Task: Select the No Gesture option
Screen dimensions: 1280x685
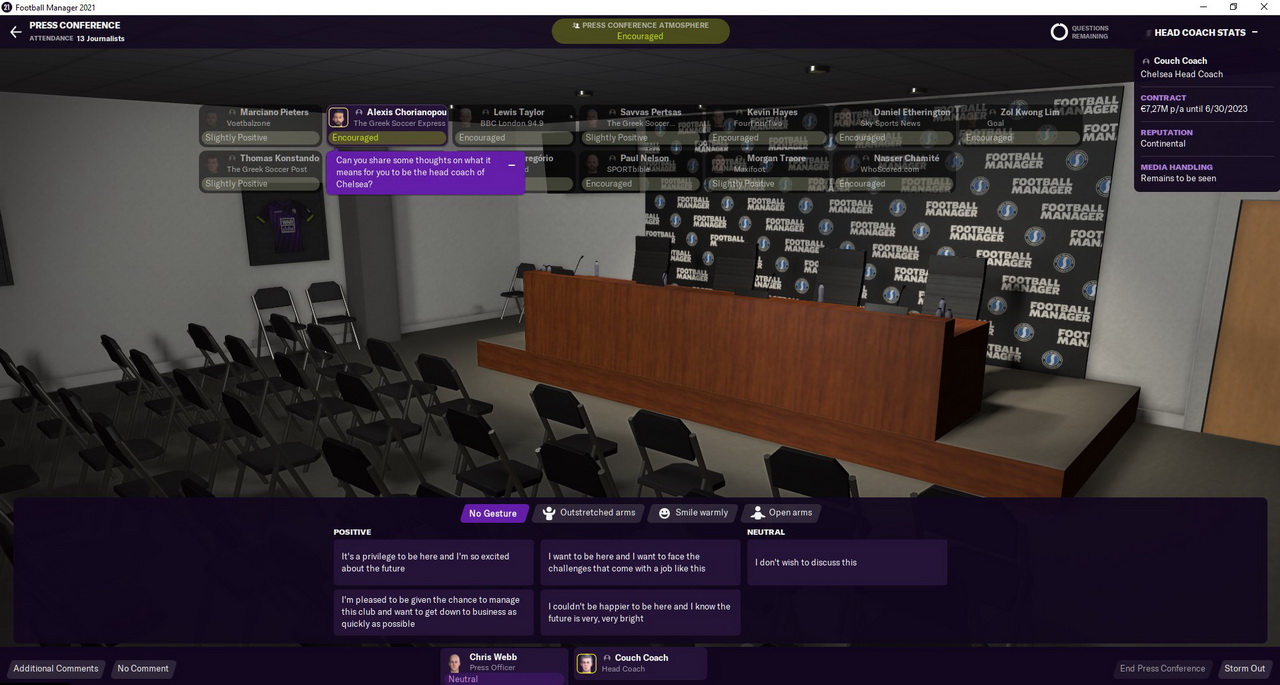Action: pyautogui.click(x=493, y=513)
